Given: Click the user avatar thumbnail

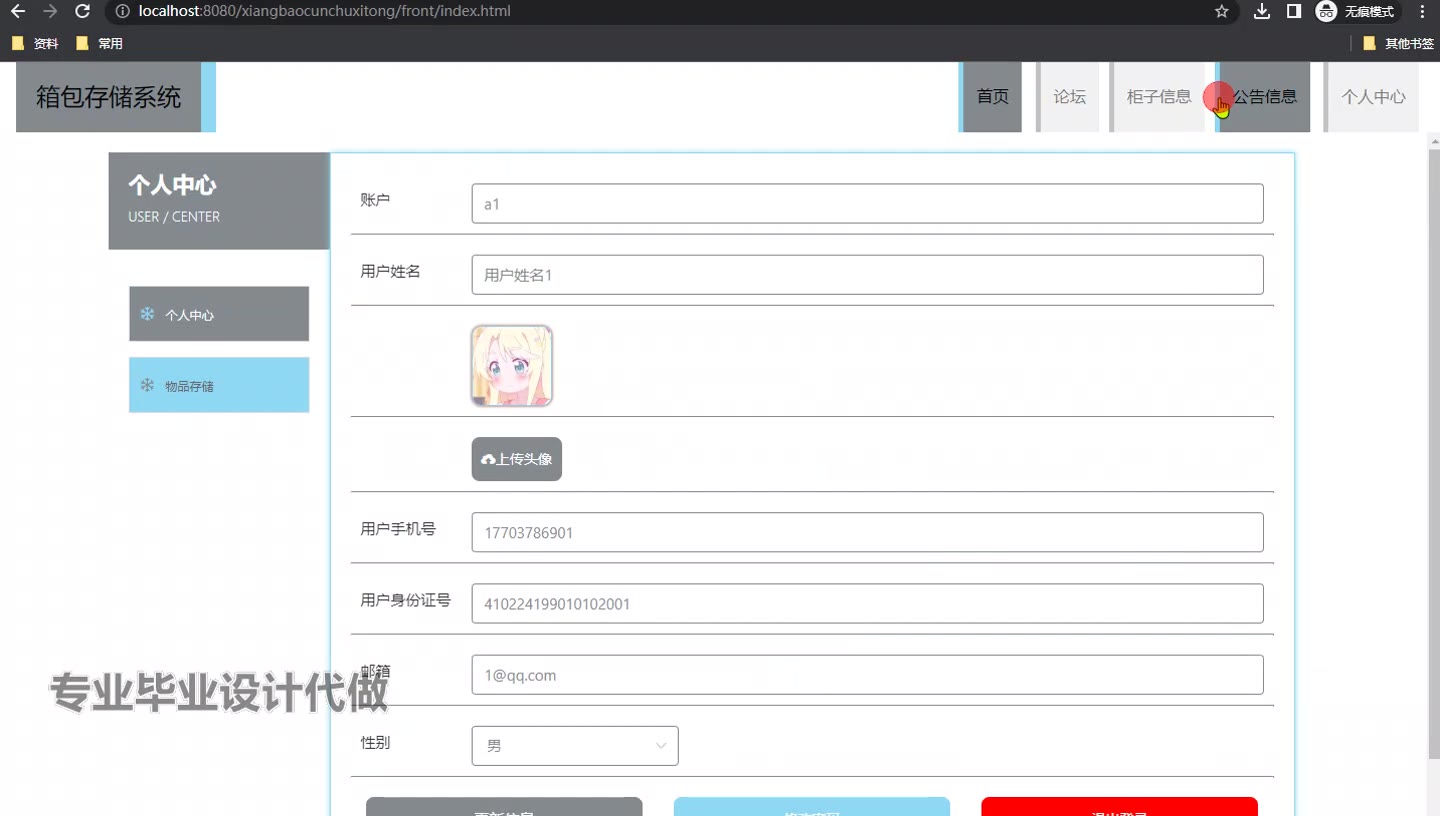Looking at the screenshot, I should click(x=512, y=366).
